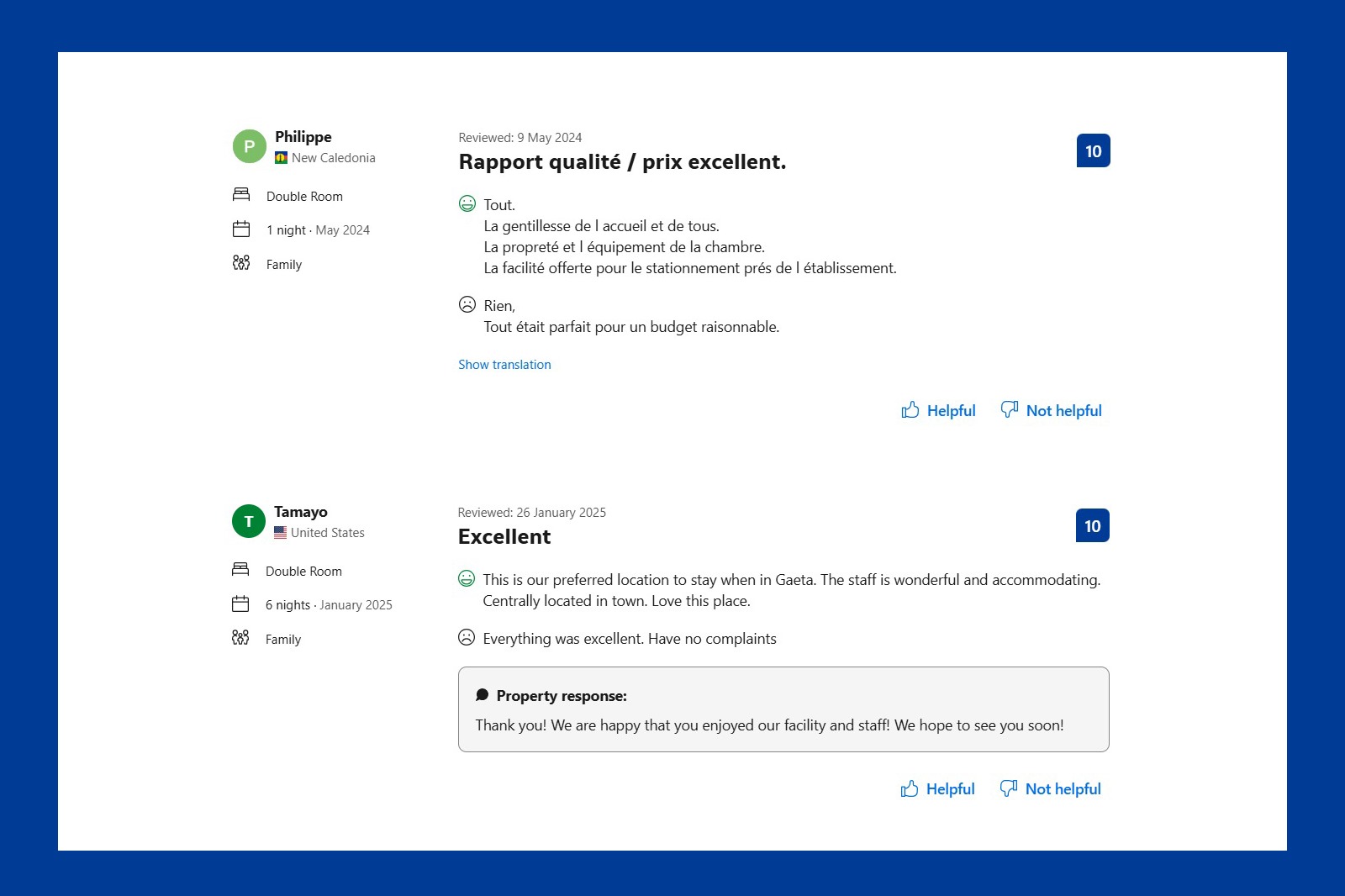Image resolution: width=1345 pixels, height=896 pixels.
Task: Click Philippe's green P avatar
Action: point(249,146)
